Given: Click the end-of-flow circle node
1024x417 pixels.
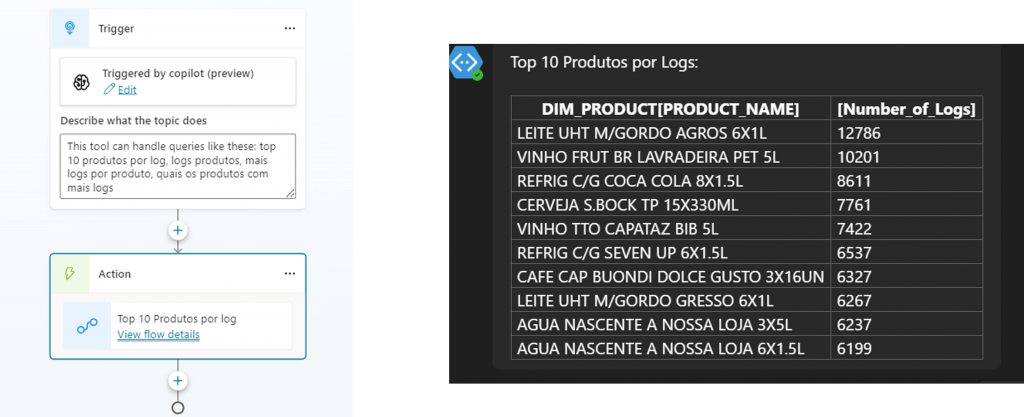Looking at the screenshot, I should (x=178, y=407).
